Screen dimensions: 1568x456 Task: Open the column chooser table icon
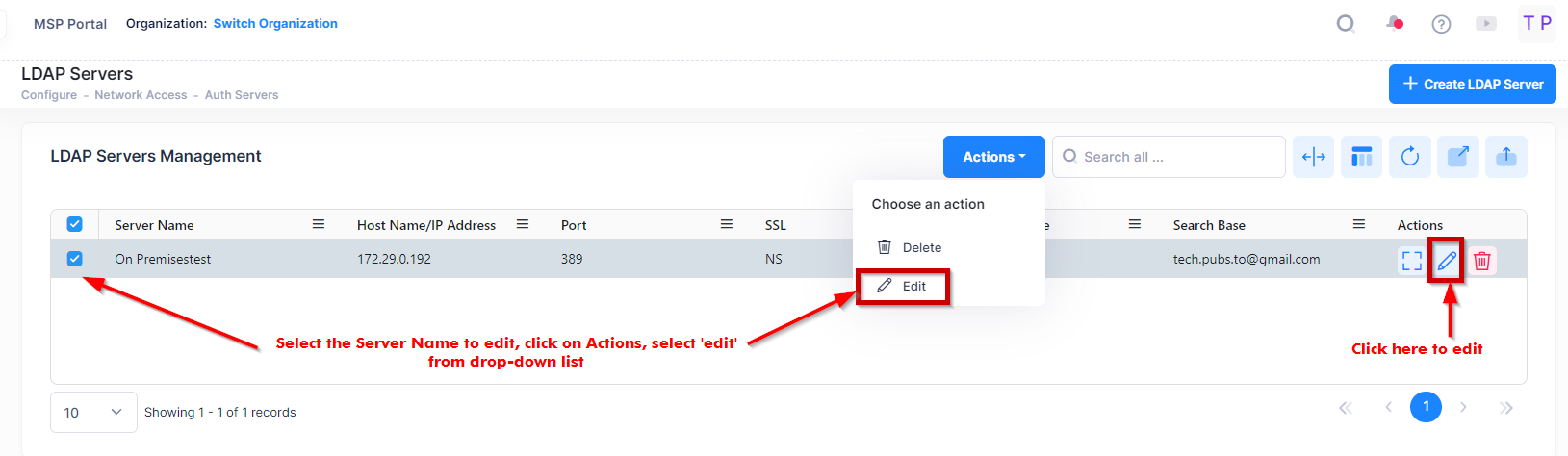(1362, 157)
